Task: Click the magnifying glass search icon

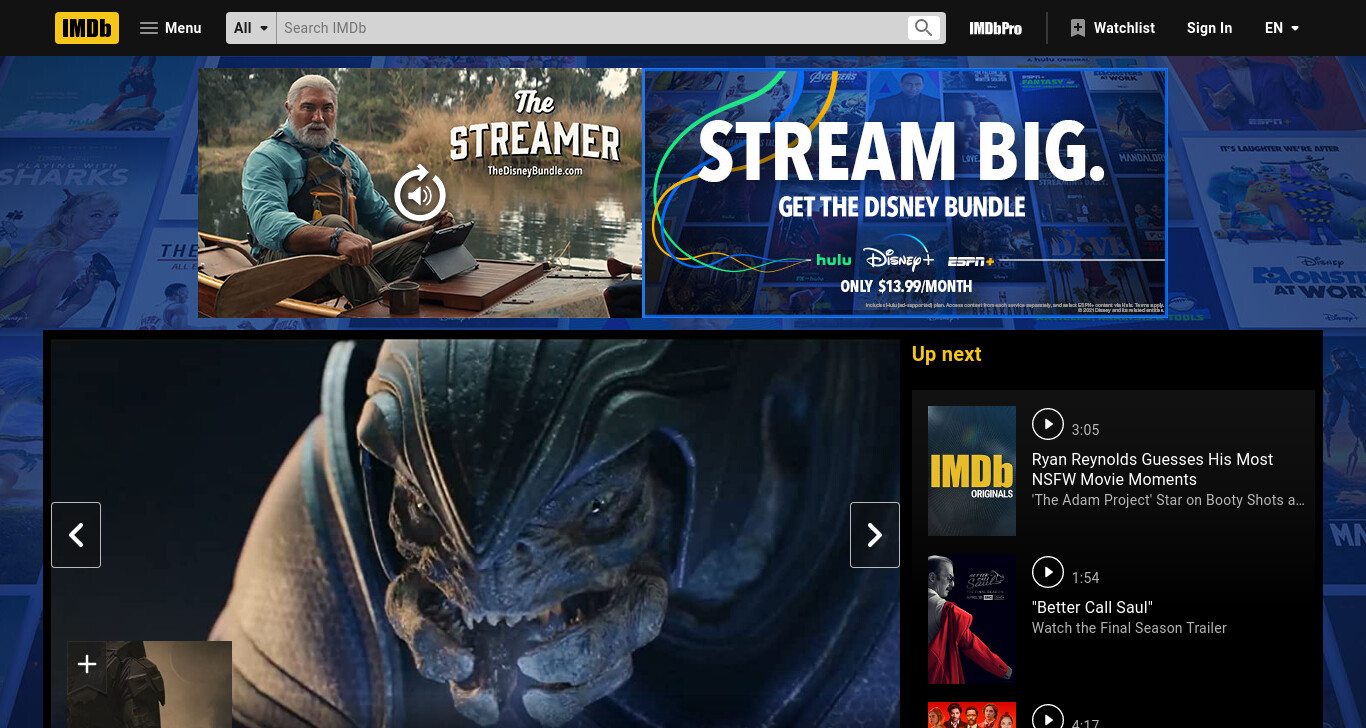Action: [924, 28]
